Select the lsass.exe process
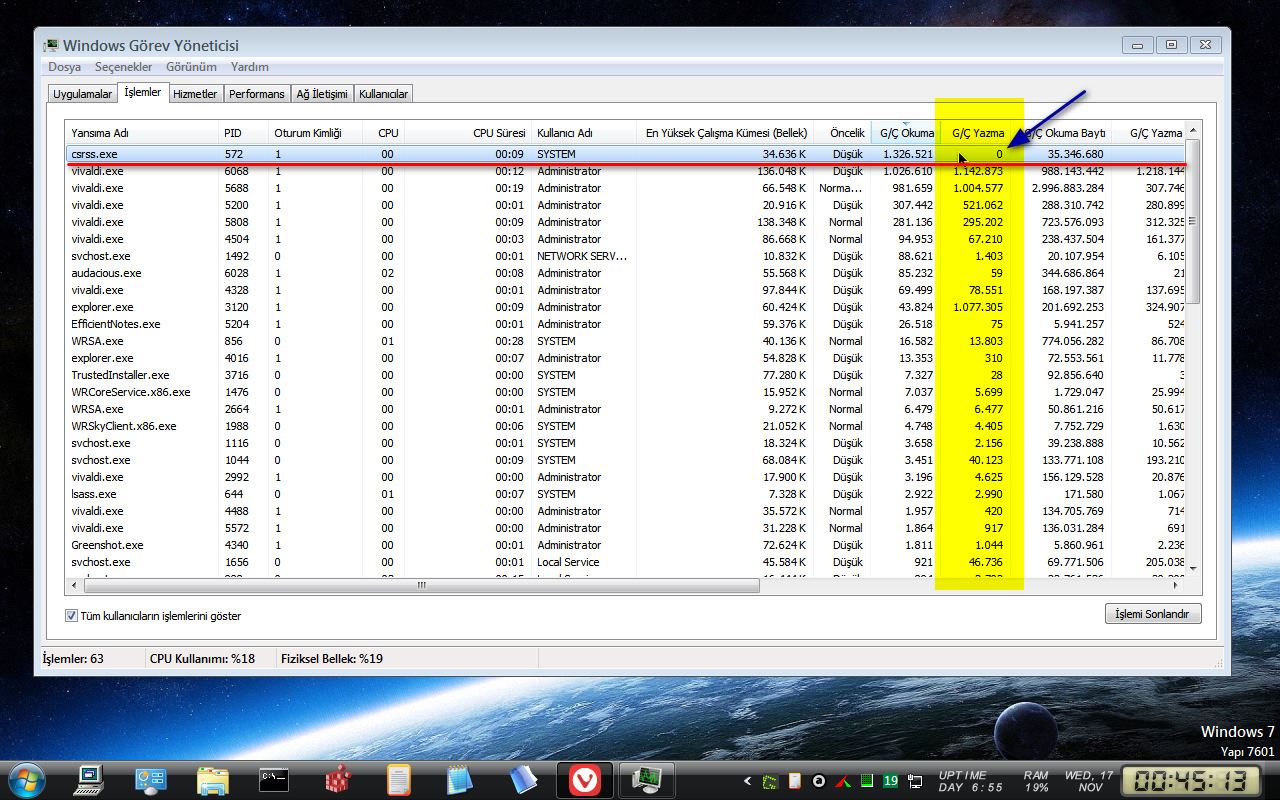The image size is (1280, 800). (625, 494)
